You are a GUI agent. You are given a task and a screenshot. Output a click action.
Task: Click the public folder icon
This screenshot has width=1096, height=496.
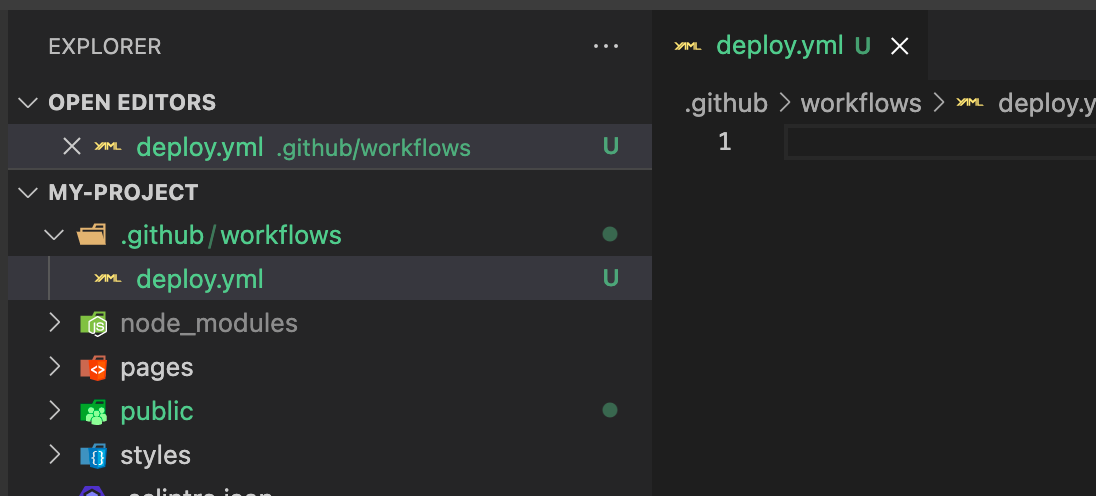coord(93,411)
